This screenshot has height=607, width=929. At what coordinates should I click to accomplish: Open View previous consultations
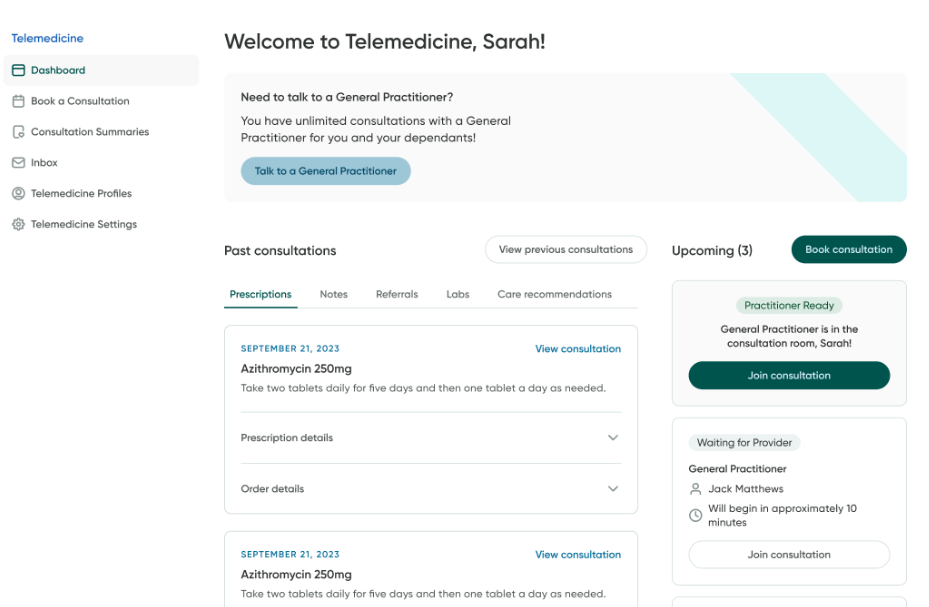coord(565,249)
